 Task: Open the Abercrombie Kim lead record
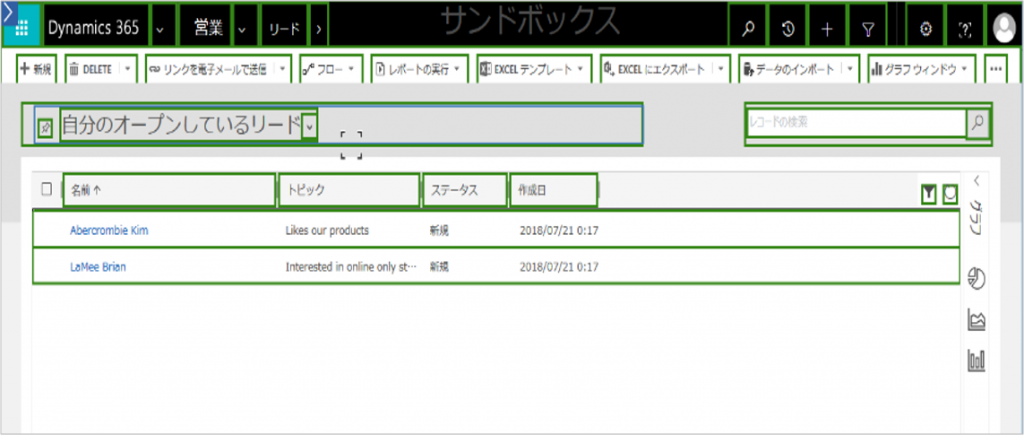click(x=108, y=230)
